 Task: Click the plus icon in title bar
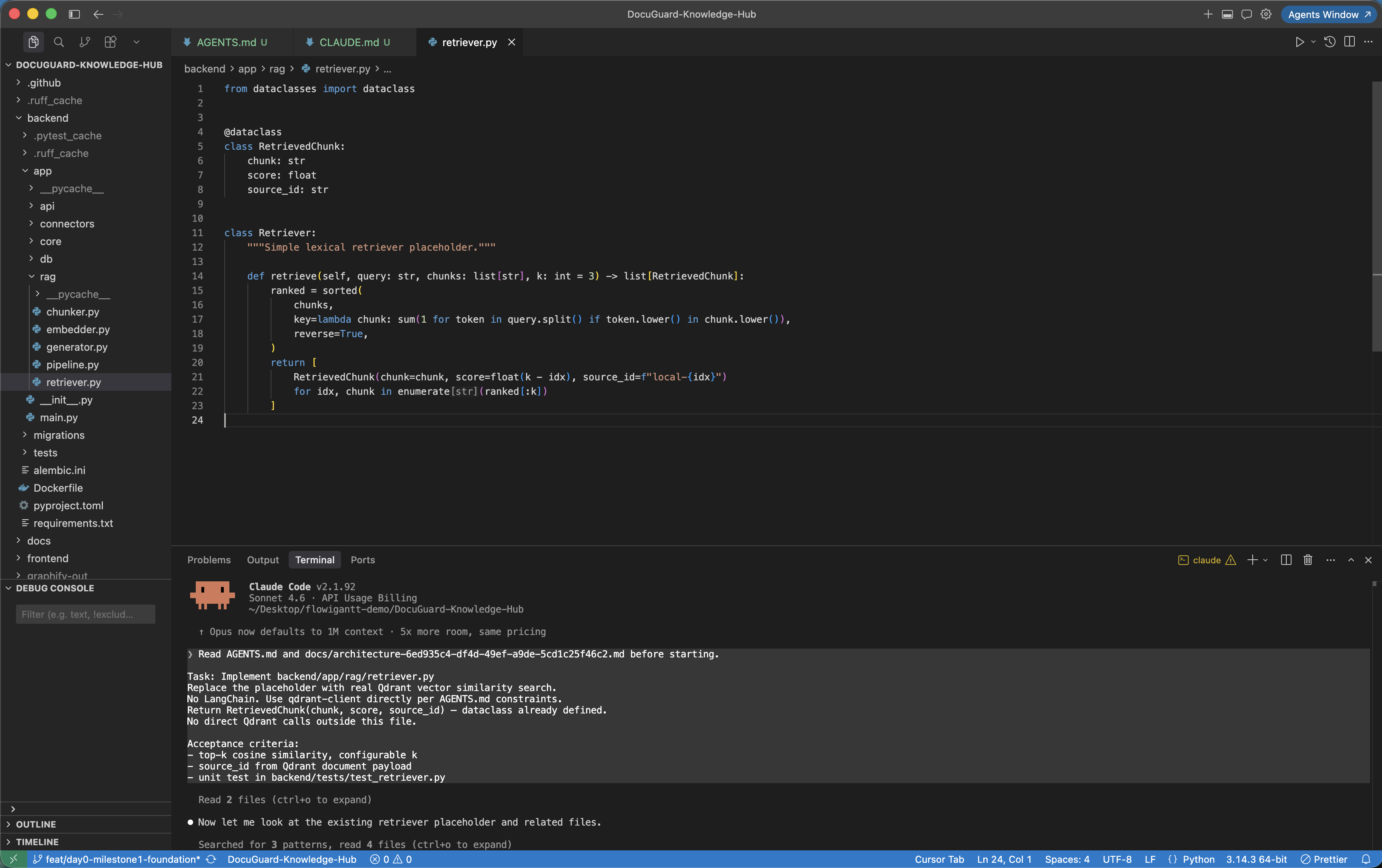1207,14
